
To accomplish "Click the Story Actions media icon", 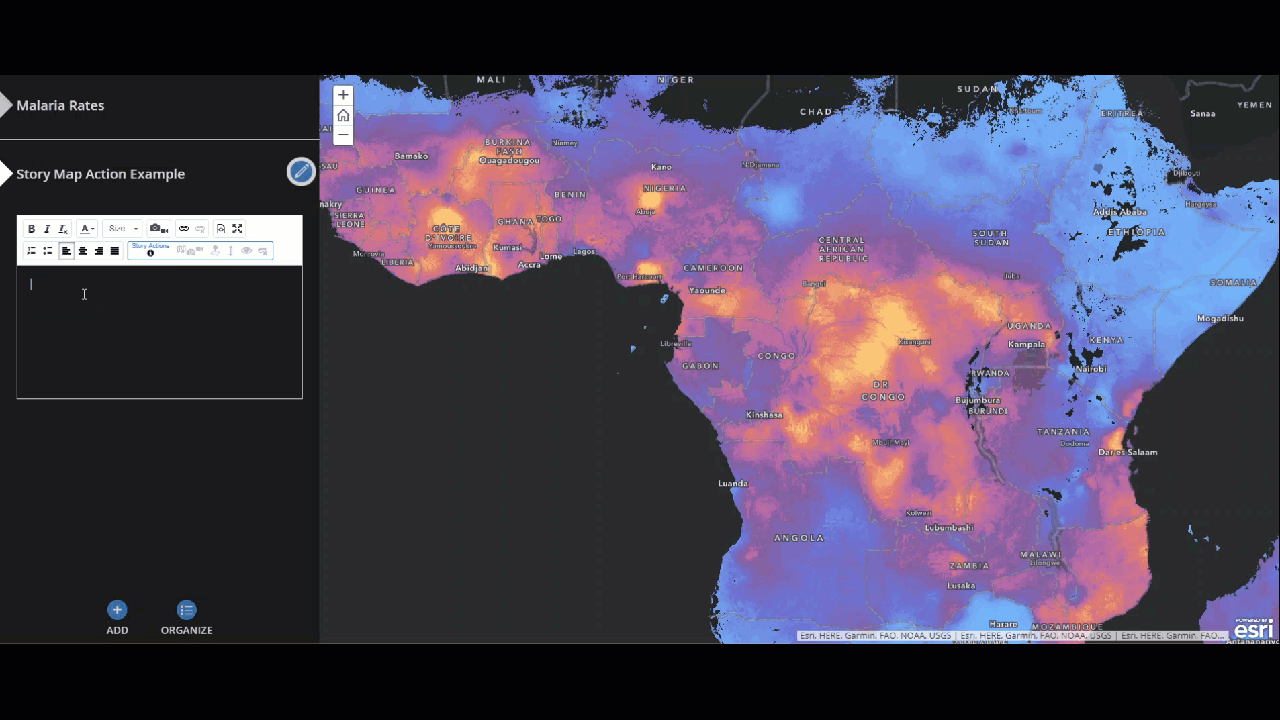I will tap(195, 251).
